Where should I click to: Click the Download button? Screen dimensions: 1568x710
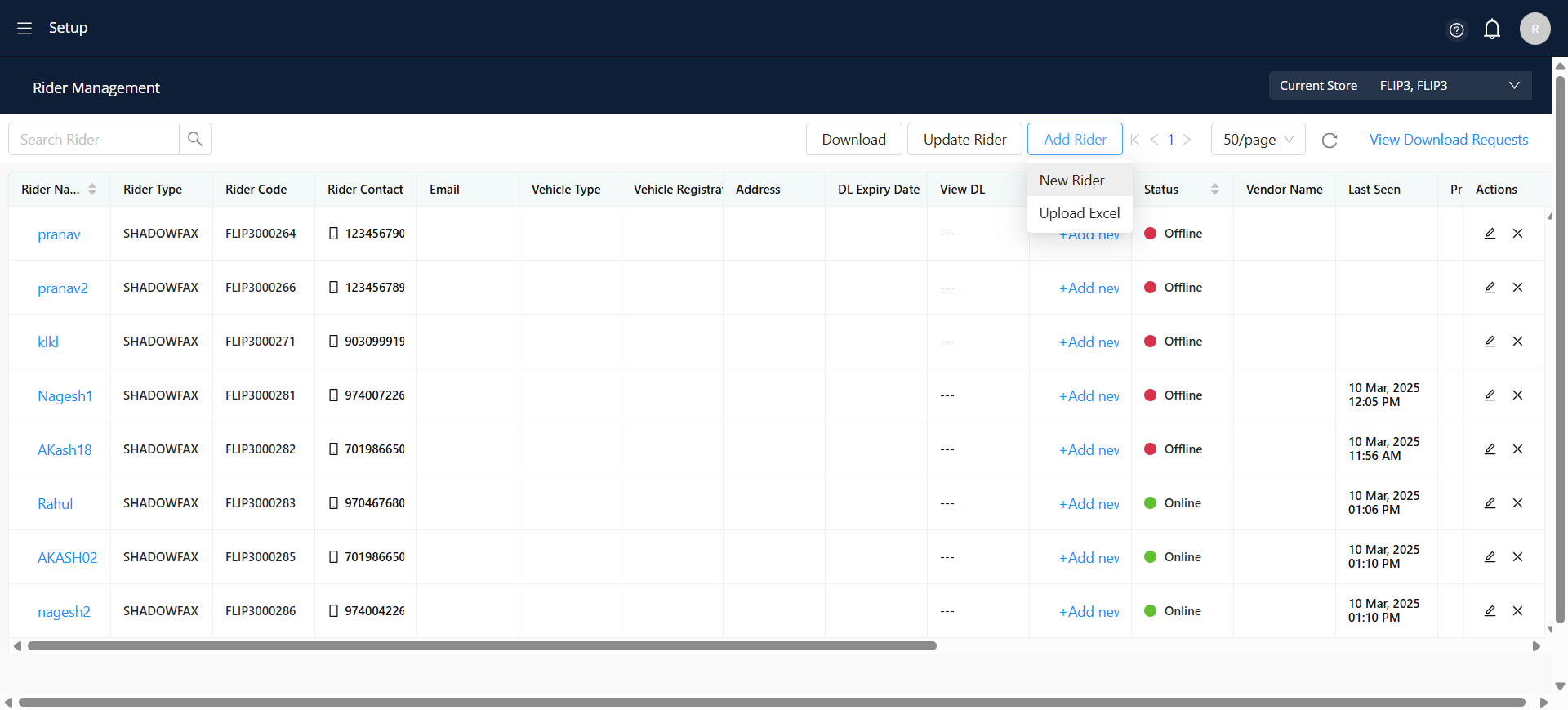tap(853, 140)
